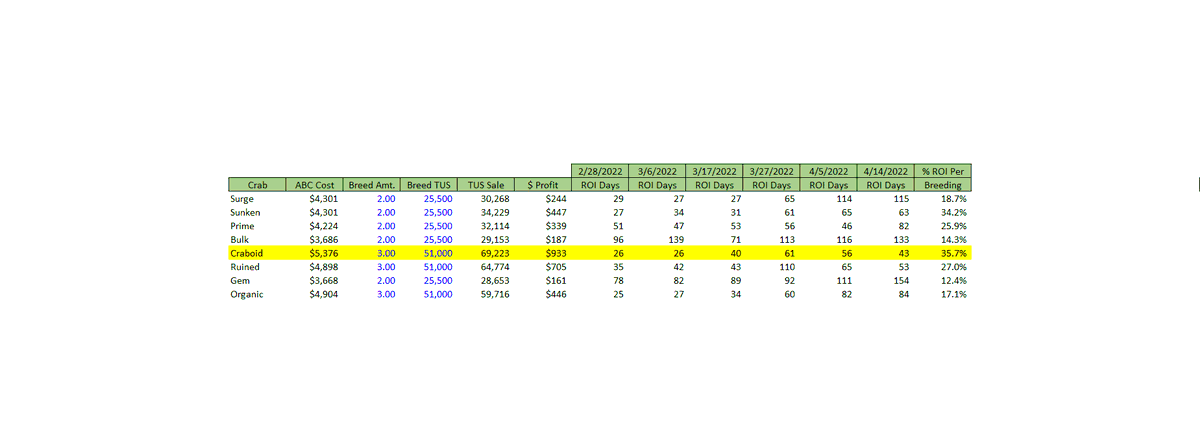Select the Sunken crab name cell
This screenshot has width=1200, height=437.
[245, 213]
